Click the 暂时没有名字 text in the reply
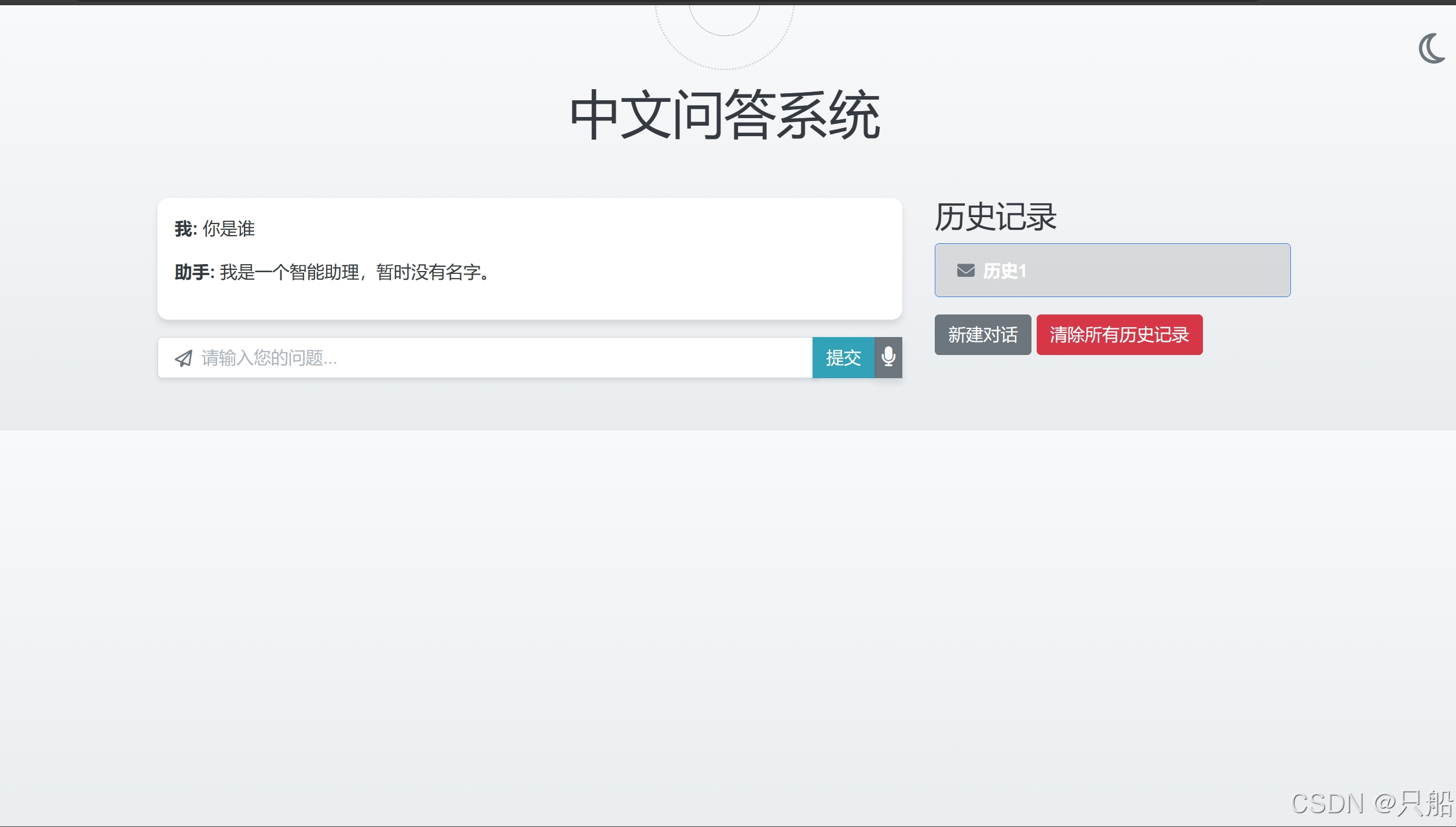Screen dimensions: 1456x827 429,272
